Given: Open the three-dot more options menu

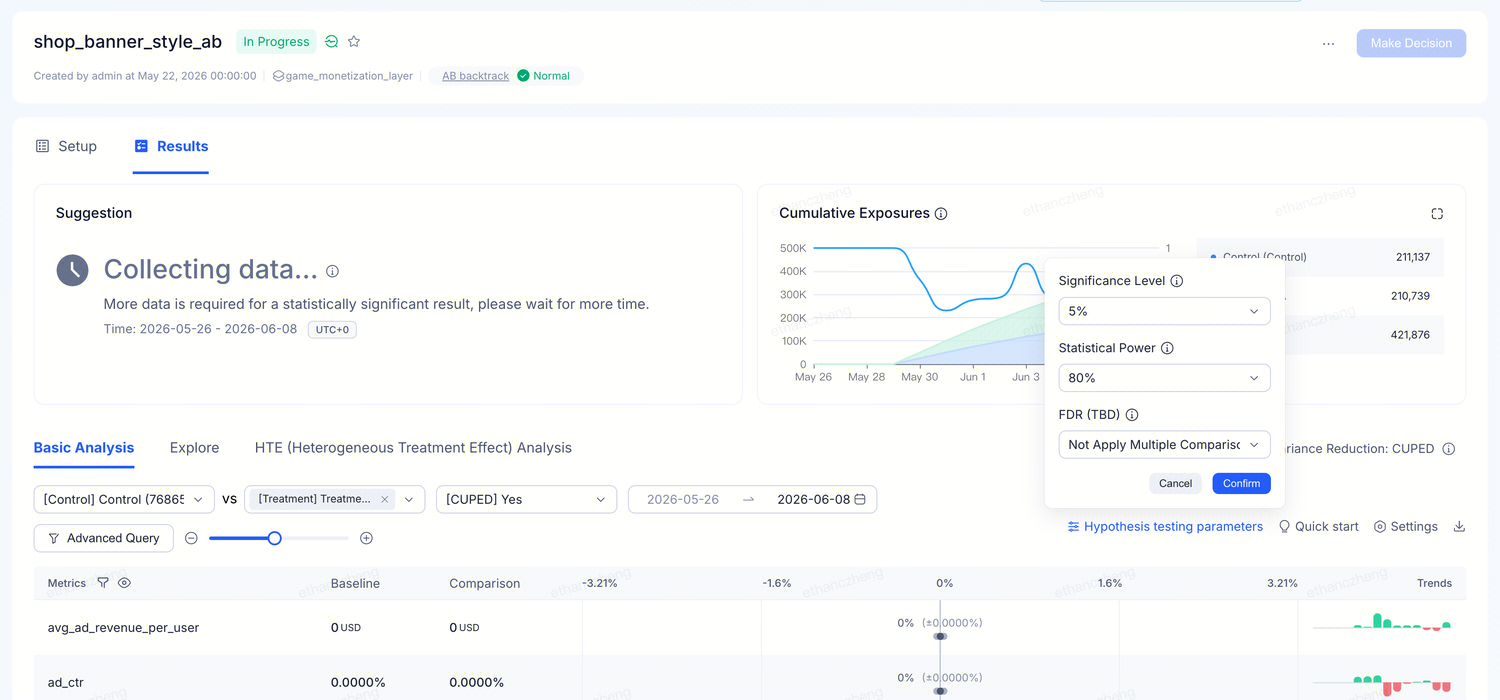Looking at the screenshot, I should (x=1328, y=43).
